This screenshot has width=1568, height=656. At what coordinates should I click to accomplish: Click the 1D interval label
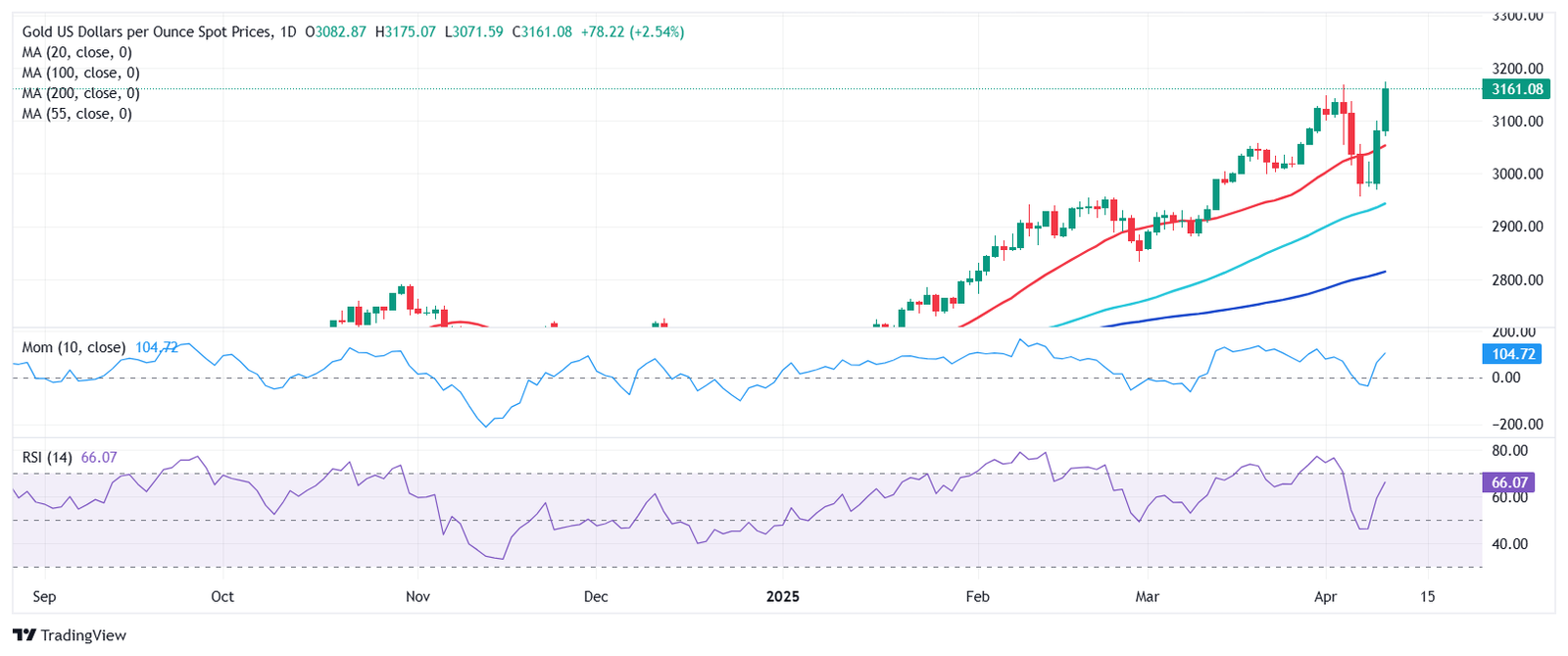tap(287, 31)
